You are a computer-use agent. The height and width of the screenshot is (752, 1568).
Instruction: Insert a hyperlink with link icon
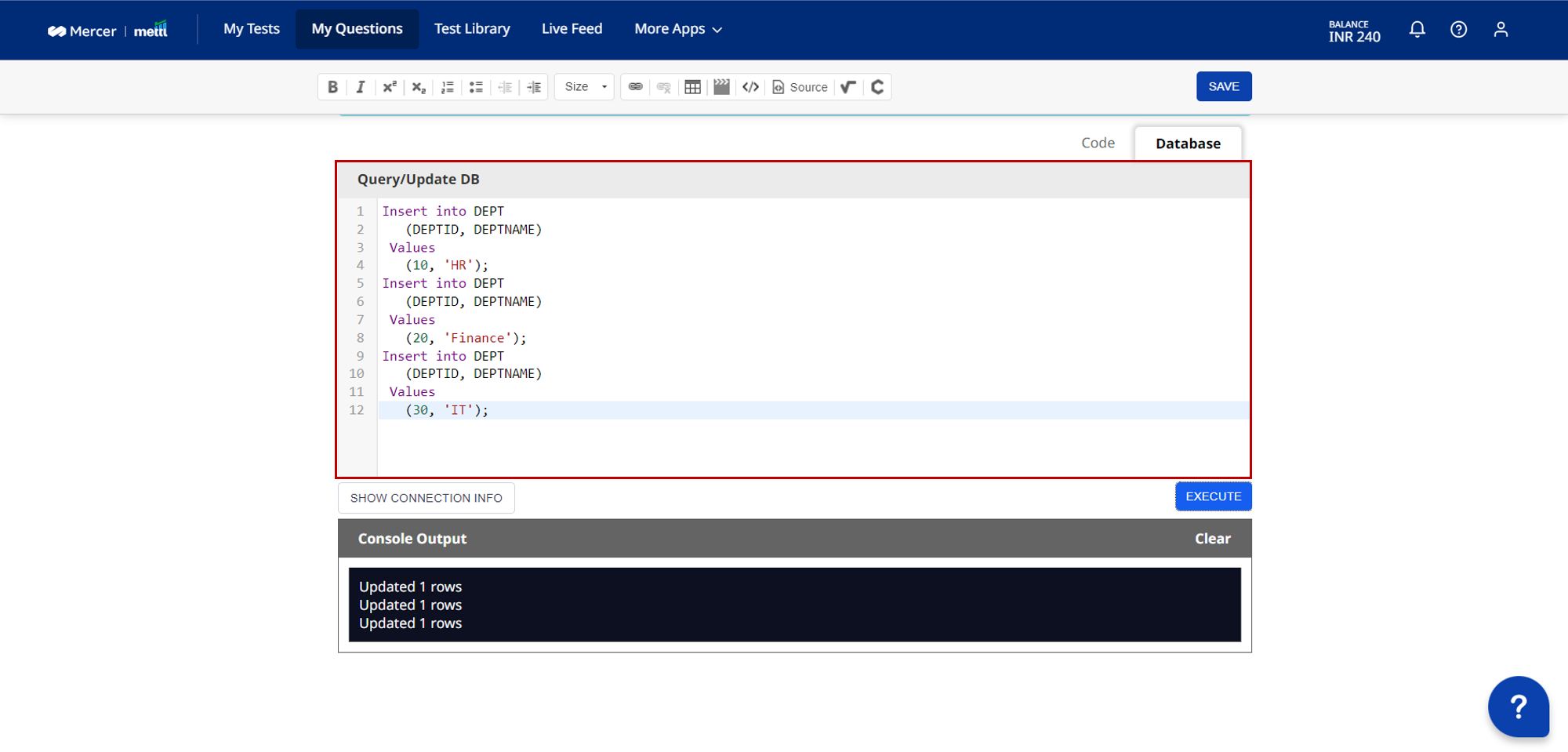tap(636, 87)
